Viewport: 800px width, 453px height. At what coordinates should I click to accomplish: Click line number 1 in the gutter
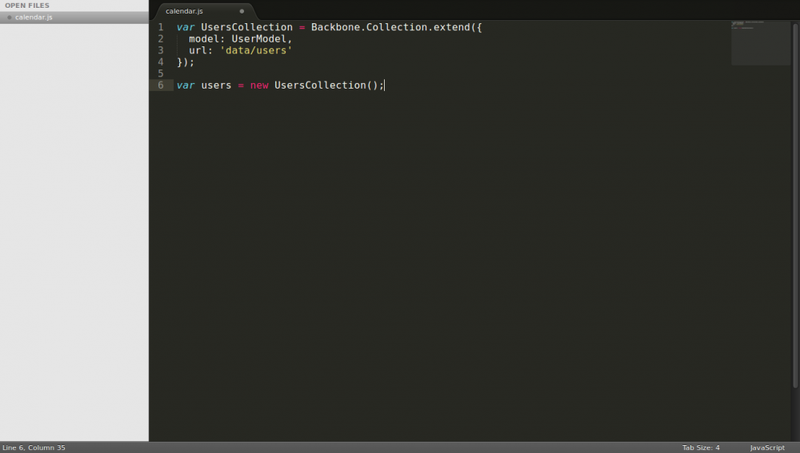coord(160,27)
